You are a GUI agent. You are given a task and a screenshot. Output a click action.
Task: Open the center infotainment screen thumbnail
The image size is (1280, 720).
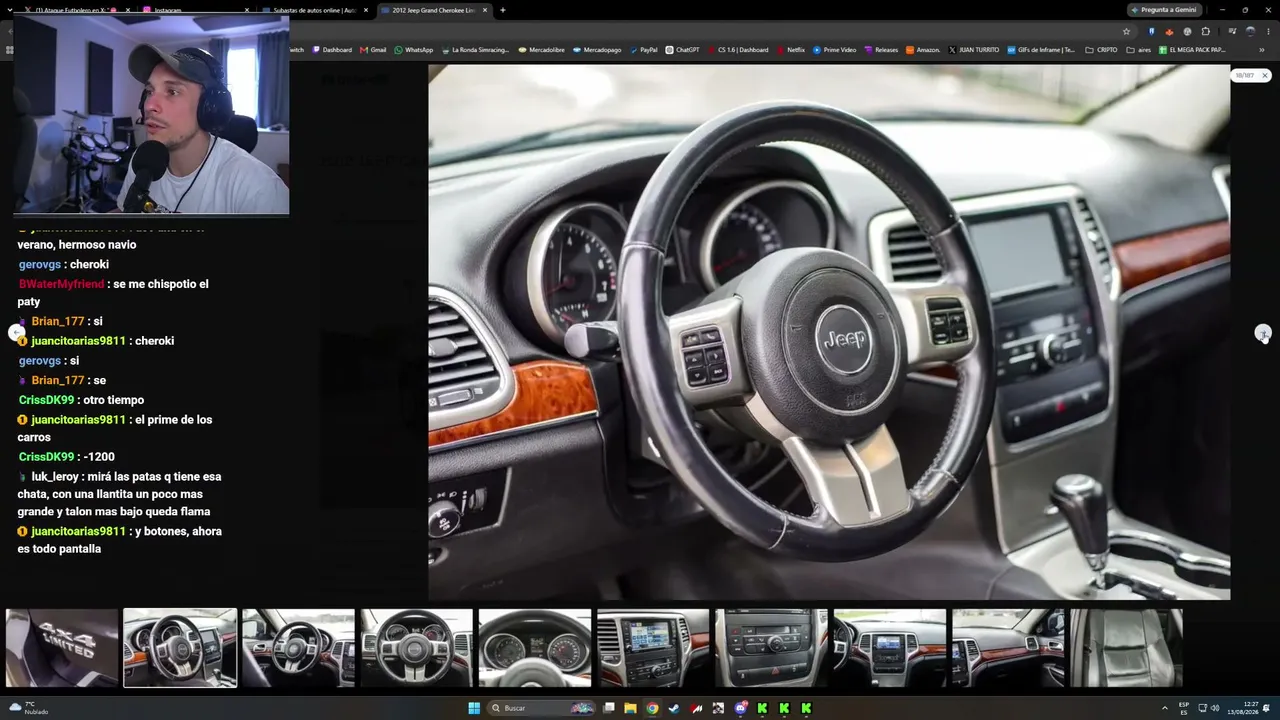click(653, 648)
